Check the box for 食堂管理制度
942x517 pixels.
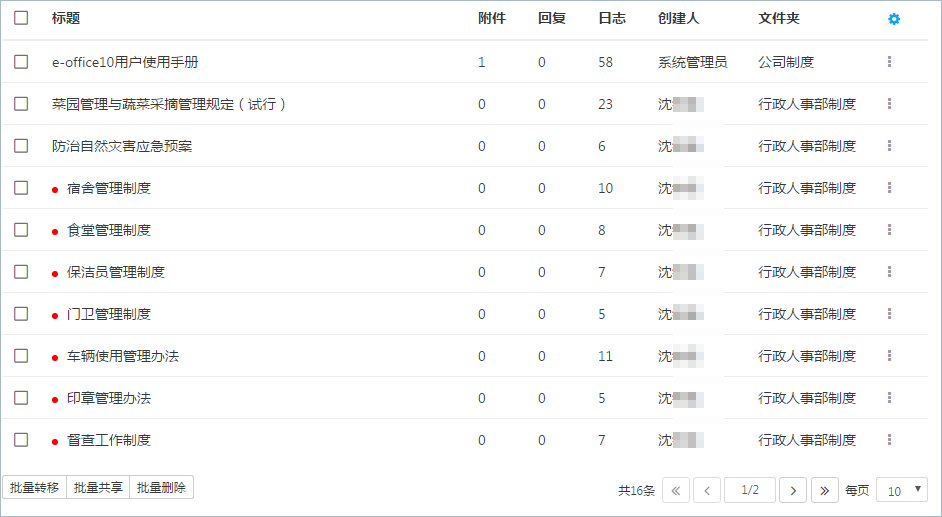21,229
